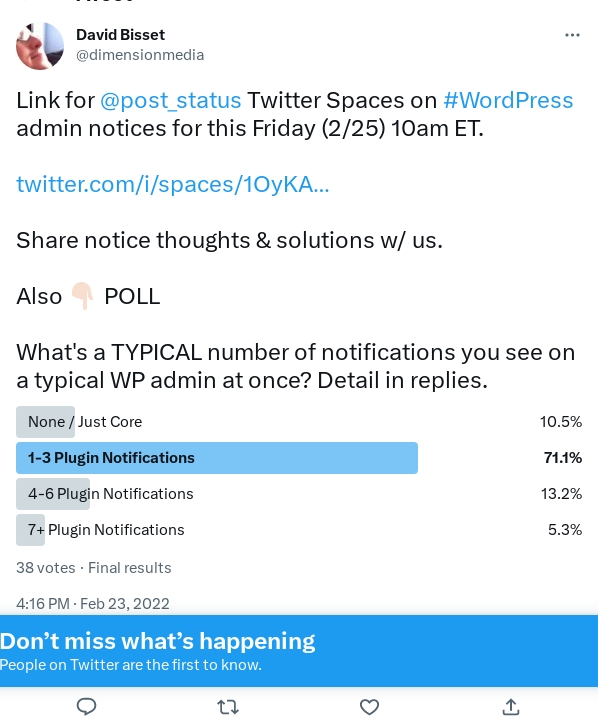Open the @post_status mention
Image resolution: width=598 pixels, height=721 pixels.
coord(171,101)
